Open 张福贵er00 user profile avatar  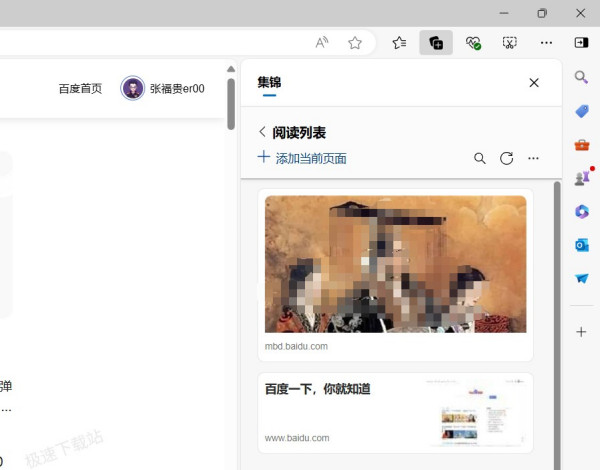(132, 88)
